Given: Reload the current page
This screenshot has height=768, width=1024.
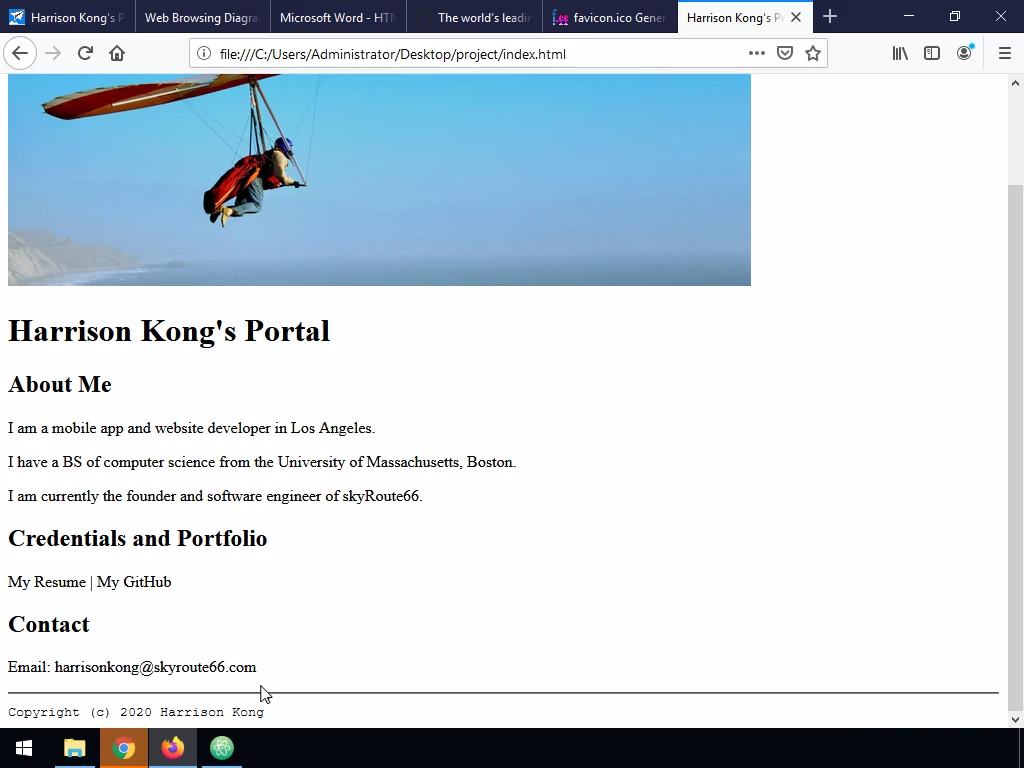Looking at the screenshot, I should click(85, 54).
